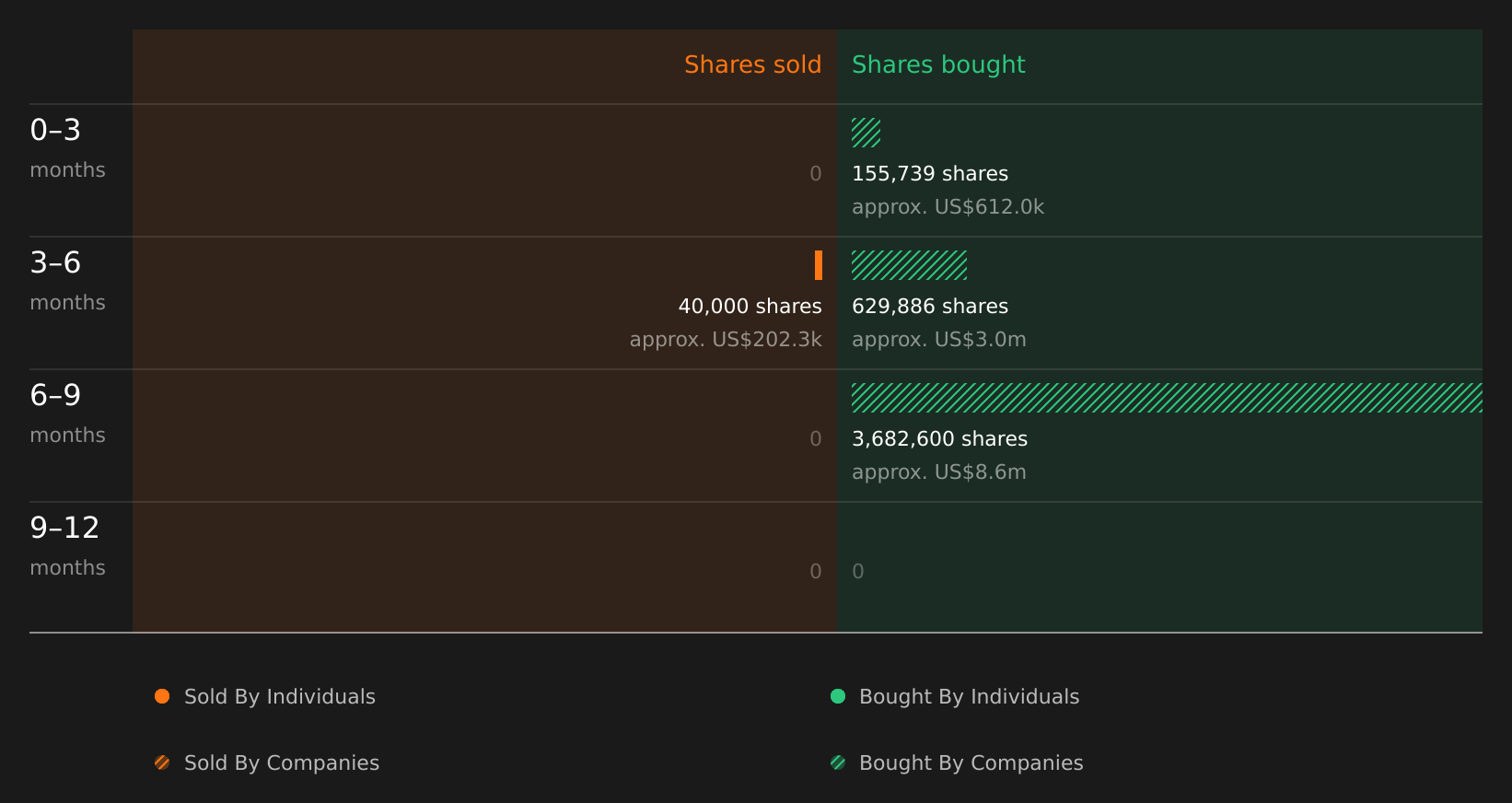Click the striped Bought By Companies legend icon
This screenshot has height=803, width=1512.
coord(838,762)
